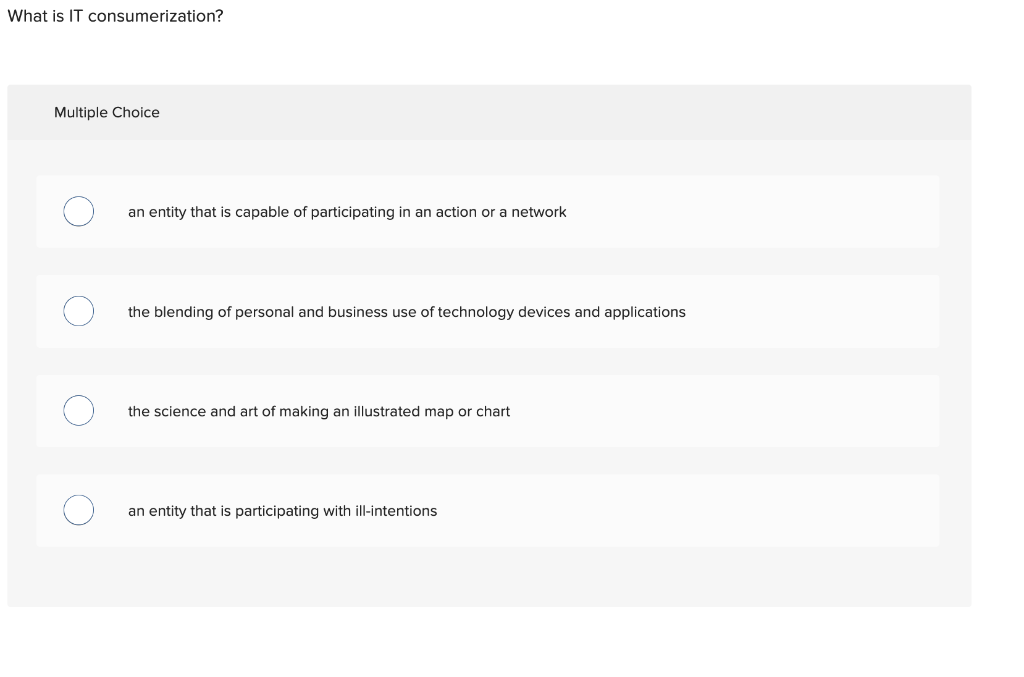Screen dimensions: 1024x677
Task: Select the radio button for the 'ill-intentions' answer
Action: click(79, 509)
